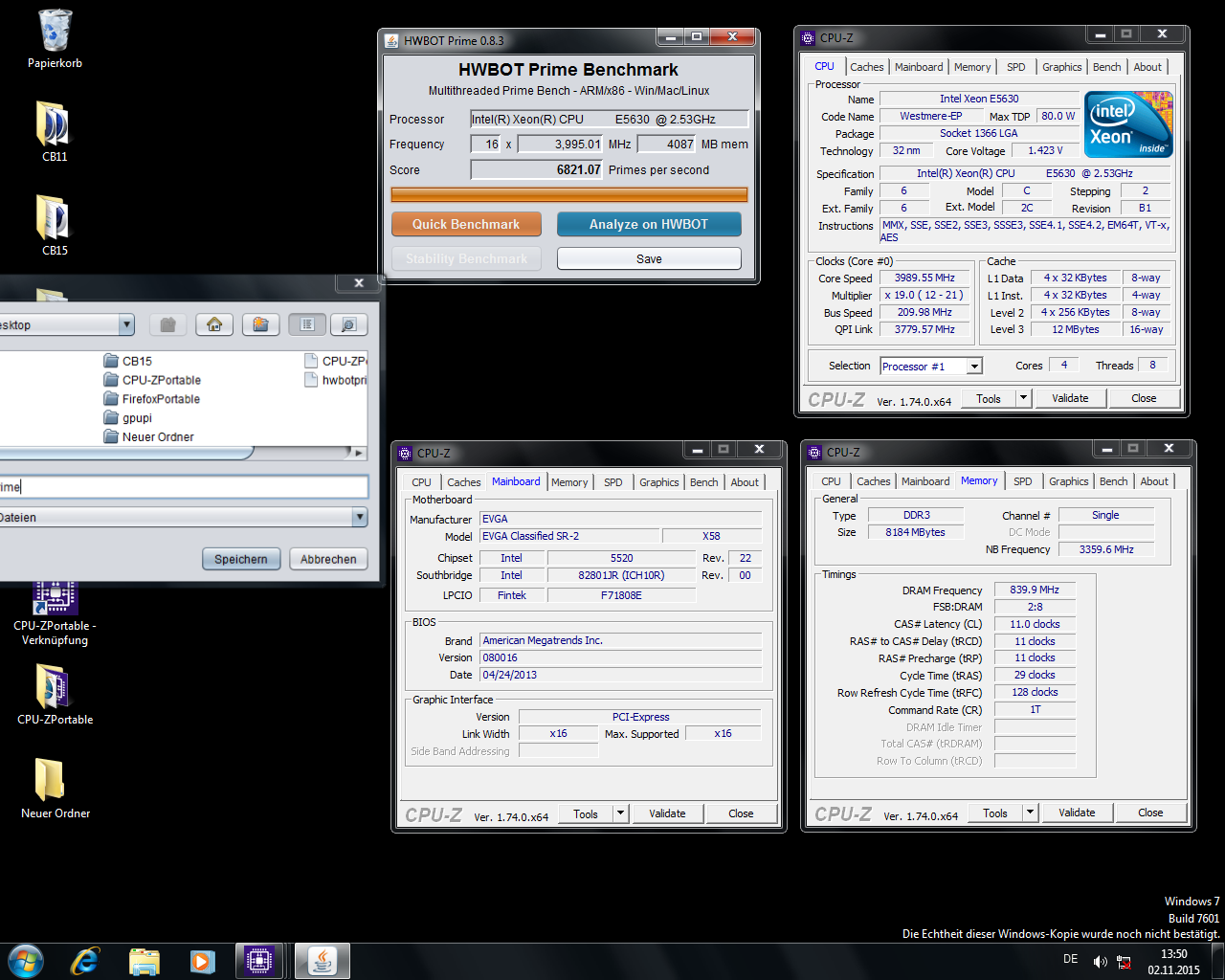Select the gpupi folder in save dialog
This screenshot has width=1225, height=980.
[128, 418]
